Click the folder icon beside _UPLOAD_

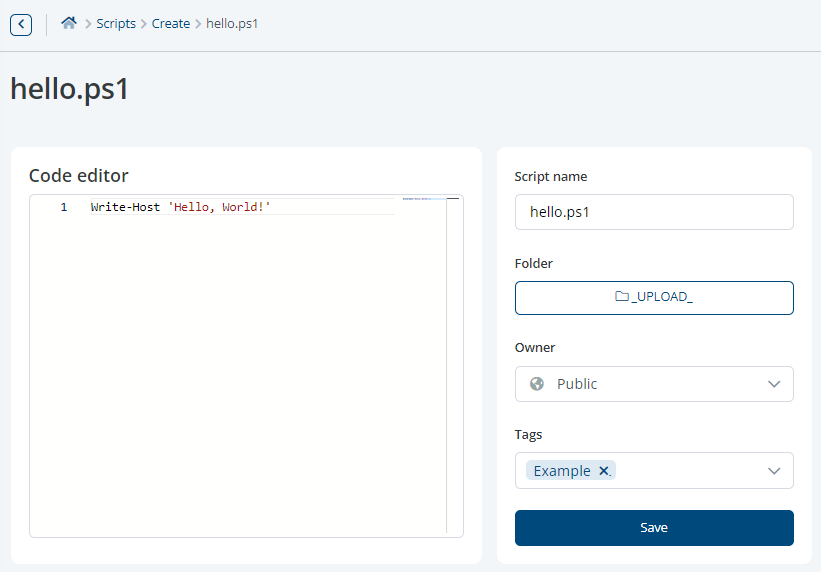(622, 297)
